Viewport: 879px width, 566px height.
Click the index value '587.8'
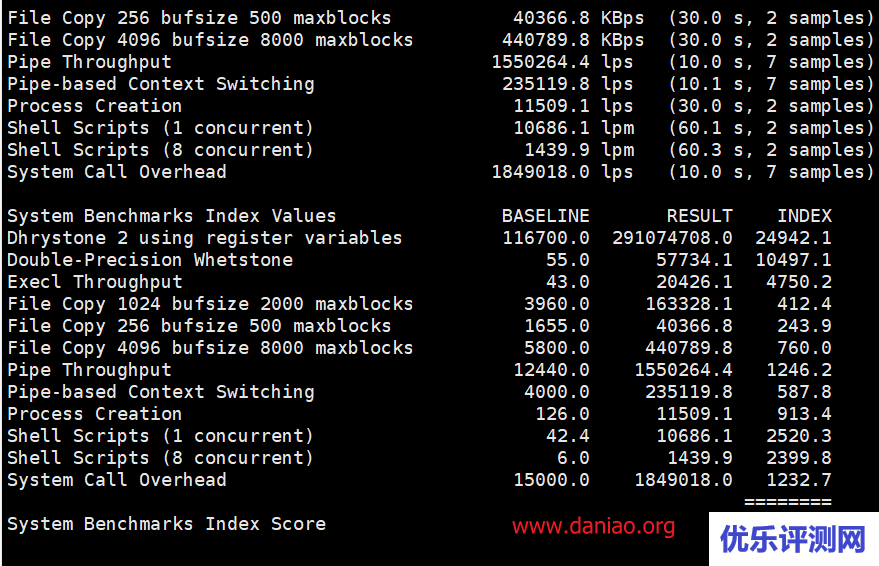tap(804, 392)
